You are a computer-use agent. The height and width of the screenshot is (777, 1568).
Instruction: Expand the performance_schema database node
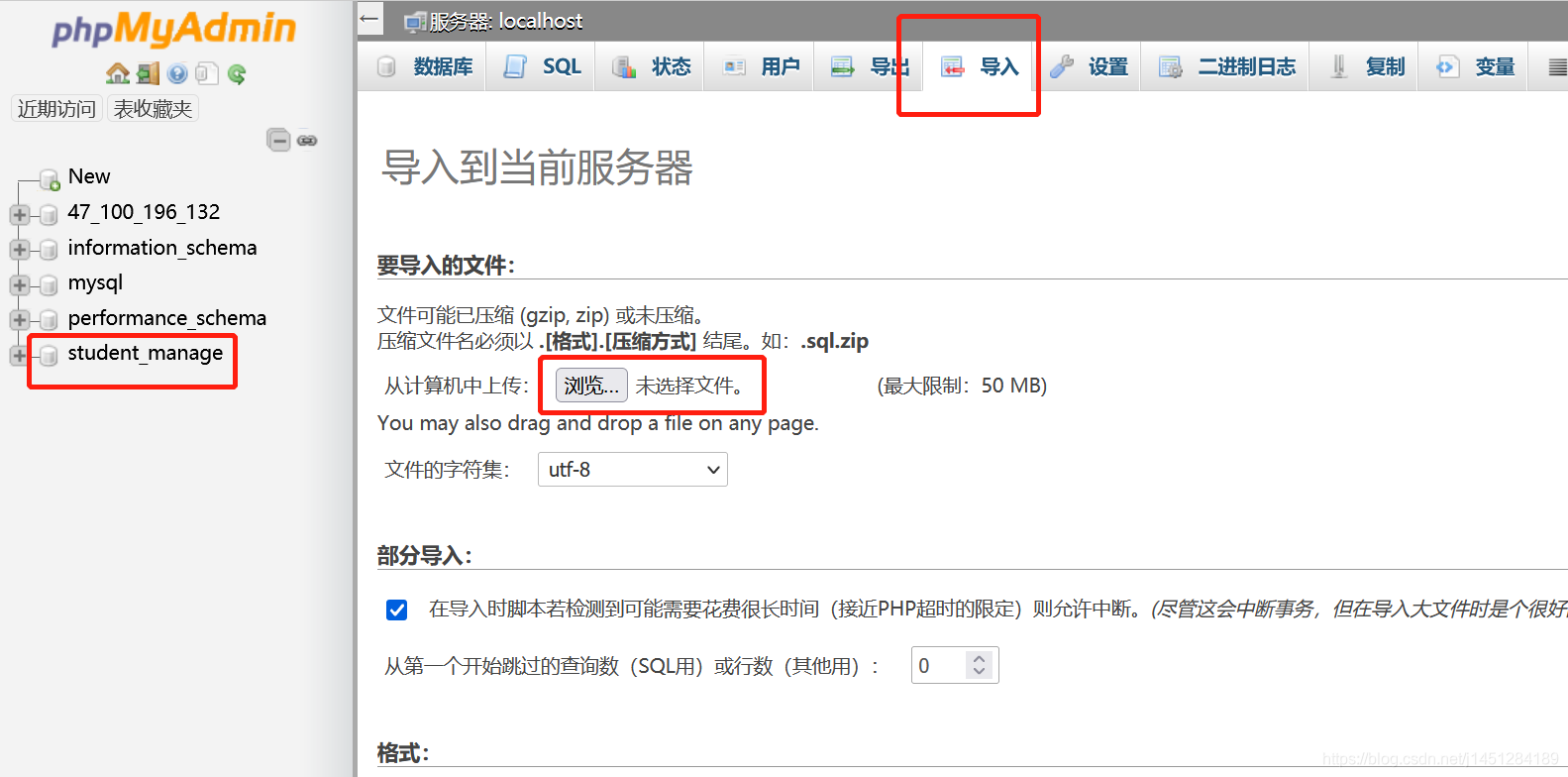pos(19,320)
